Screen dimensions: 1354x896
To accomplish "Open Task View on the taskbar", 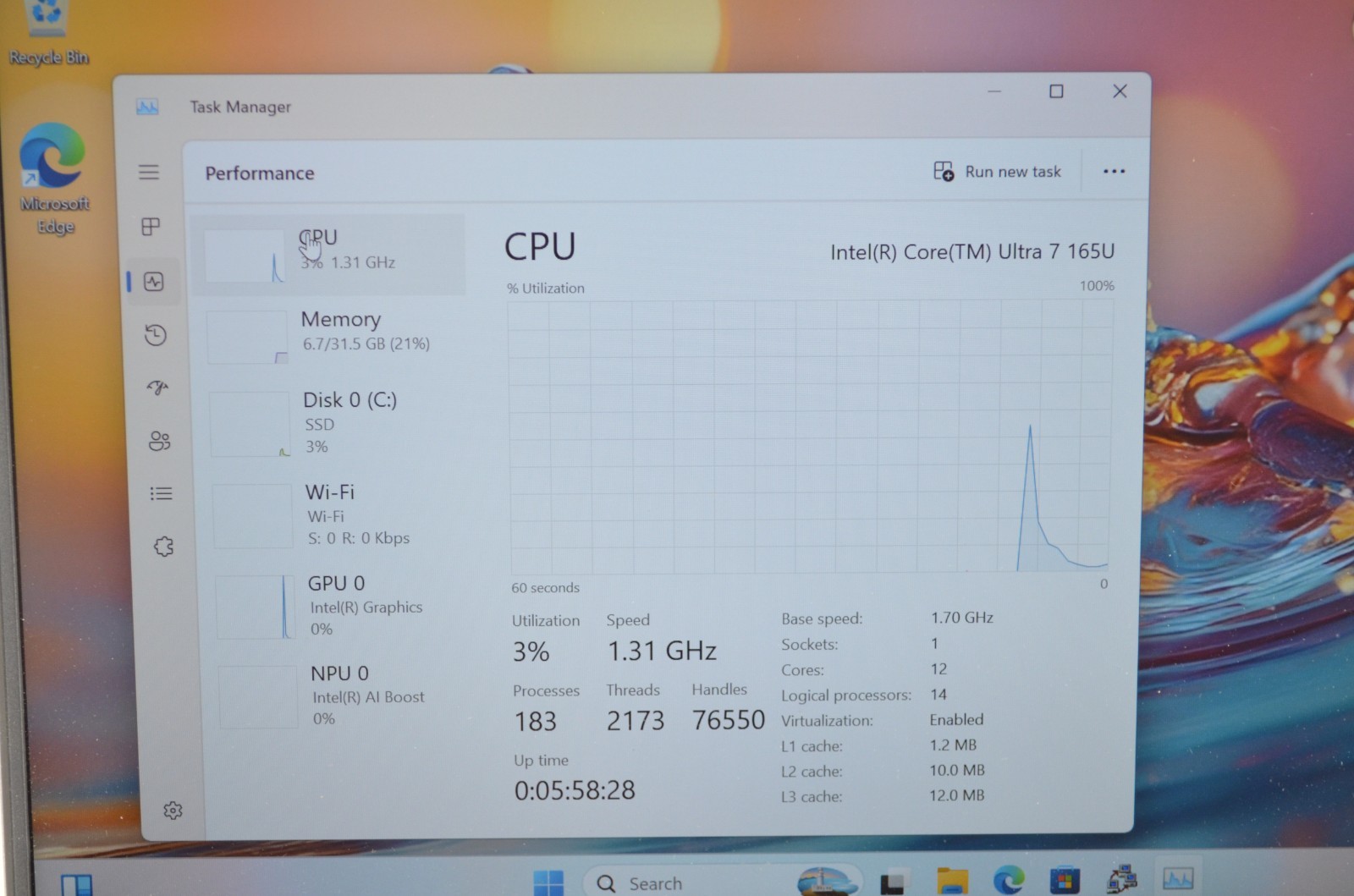I will tap(892, 883).
